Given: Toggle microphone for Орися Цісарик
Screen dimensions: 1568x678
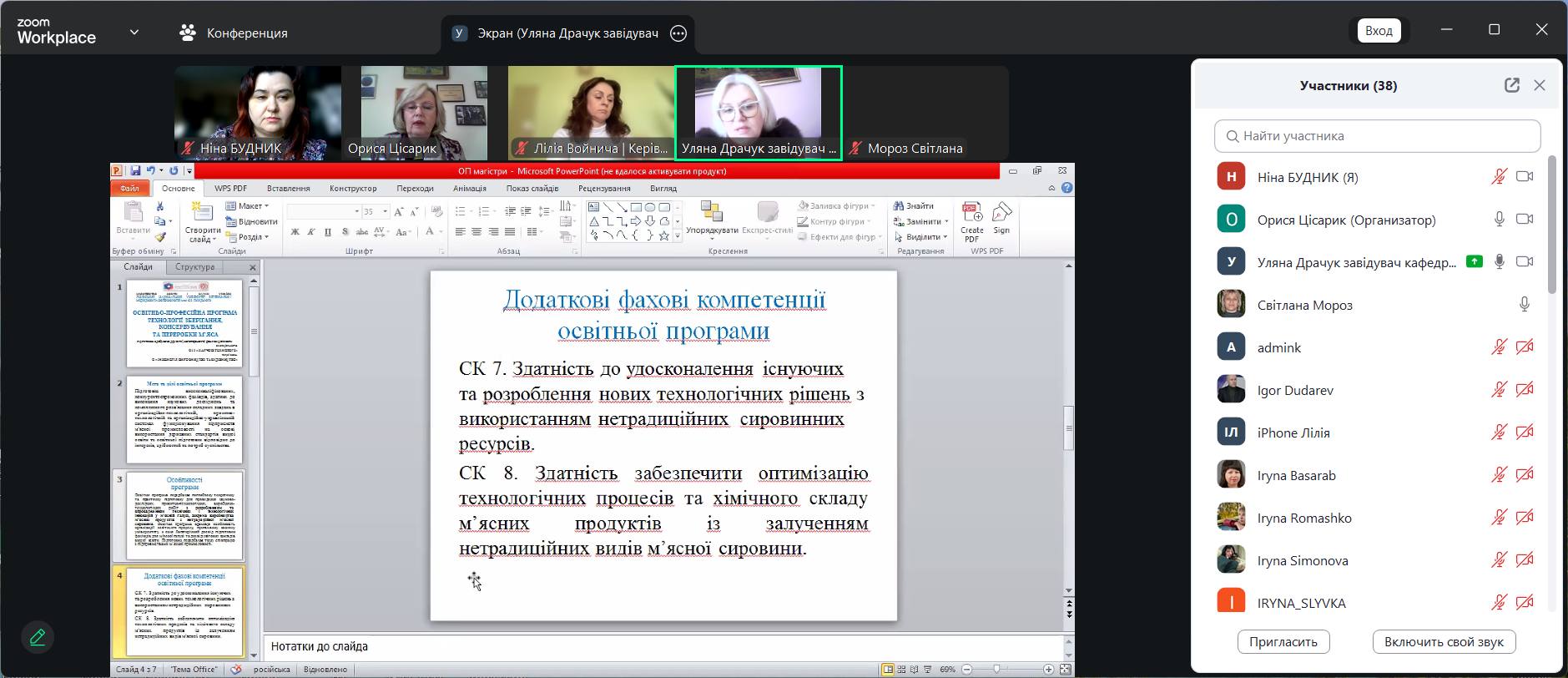Looking at the screenshot, I should pyautogui.click(x=1499, y=220).
